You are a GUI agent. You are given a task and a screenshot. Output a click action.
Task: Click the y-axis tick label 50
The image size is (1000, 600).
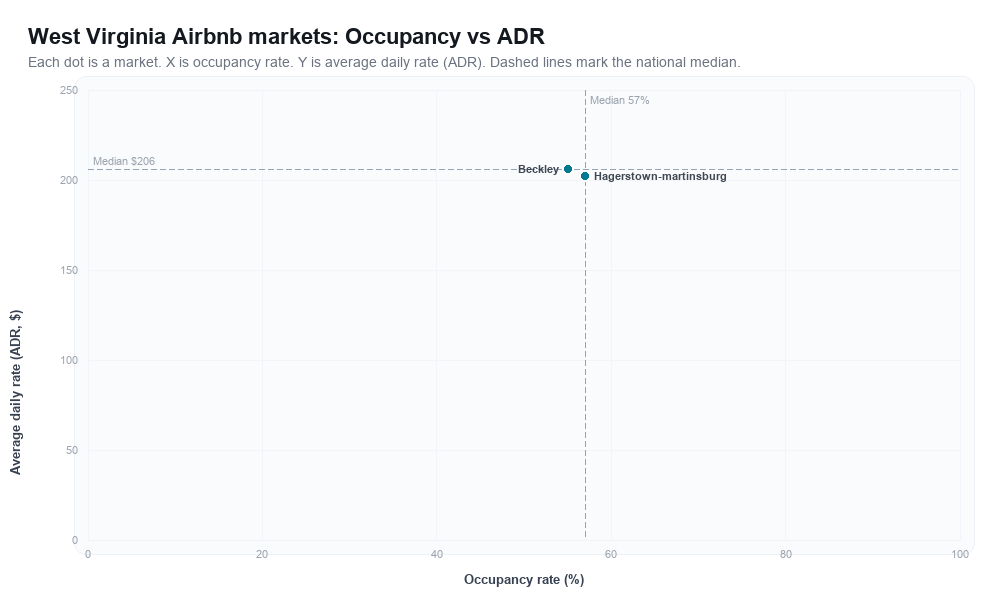click(71, 450)
